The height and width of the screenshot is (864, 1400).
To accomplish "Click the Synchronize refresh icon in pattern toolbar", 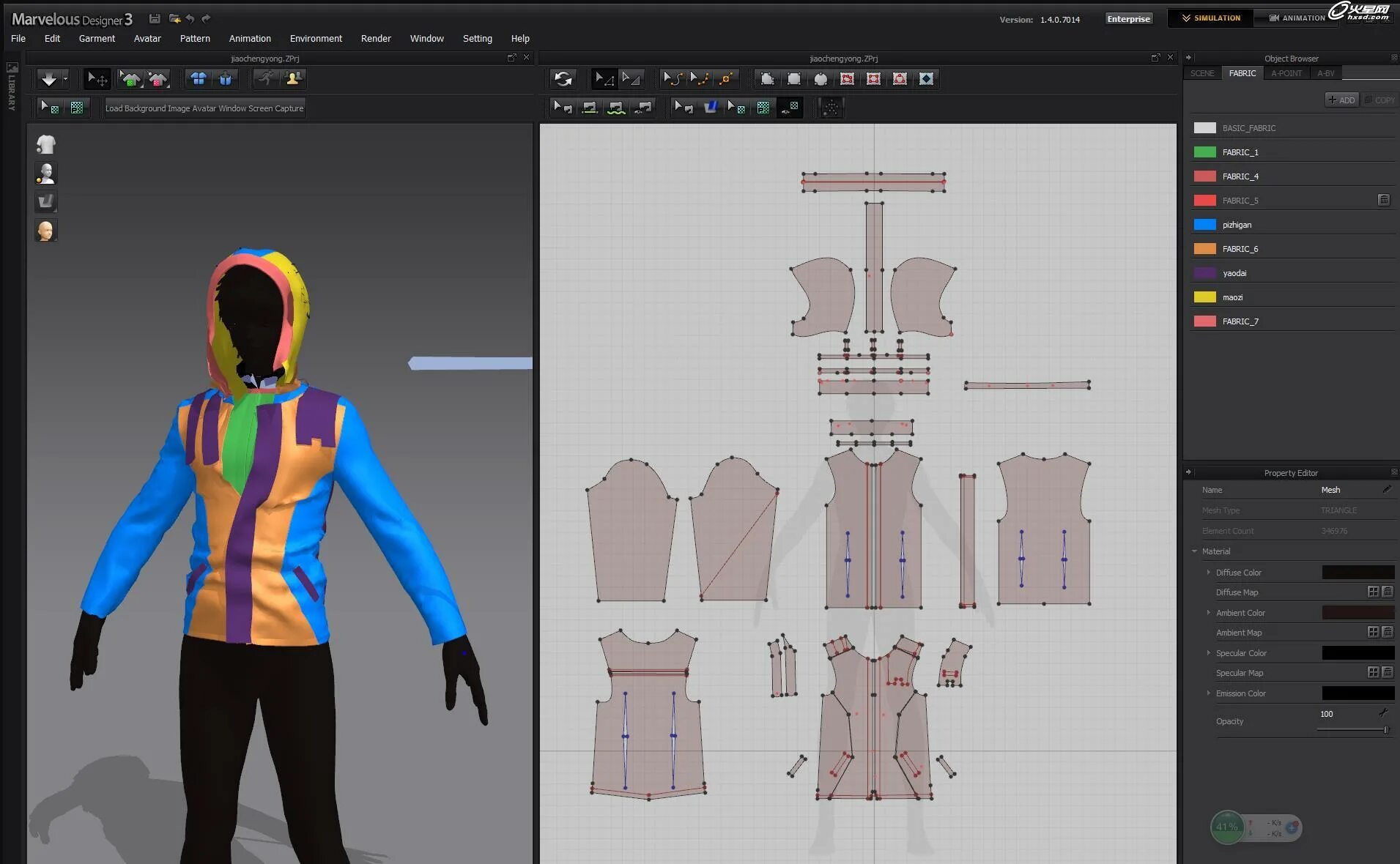I will [563, 79].
